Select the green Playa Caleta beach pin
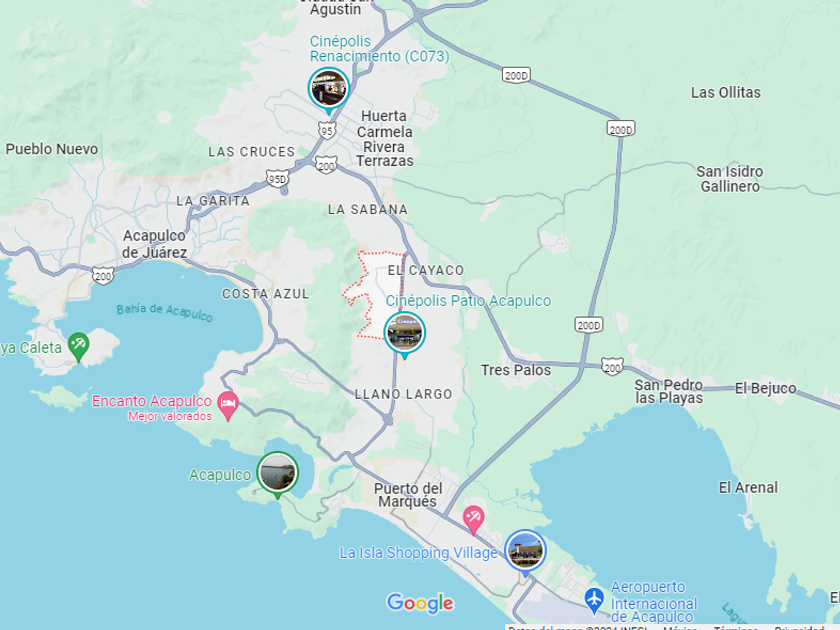 pos(78,347)
